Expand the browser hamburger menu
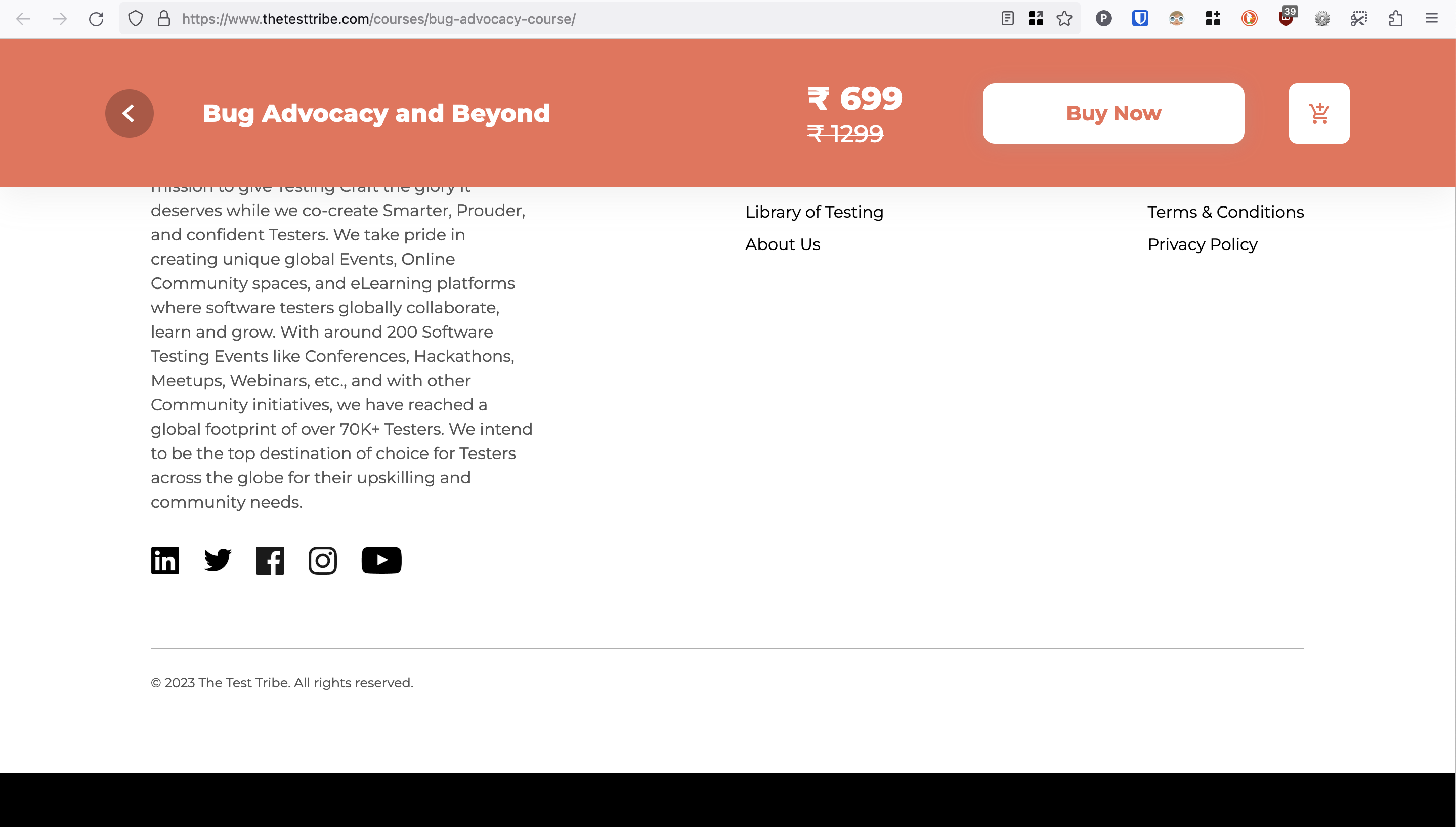The height and width of the screenshot is (827, 1456). point(1432,19)
